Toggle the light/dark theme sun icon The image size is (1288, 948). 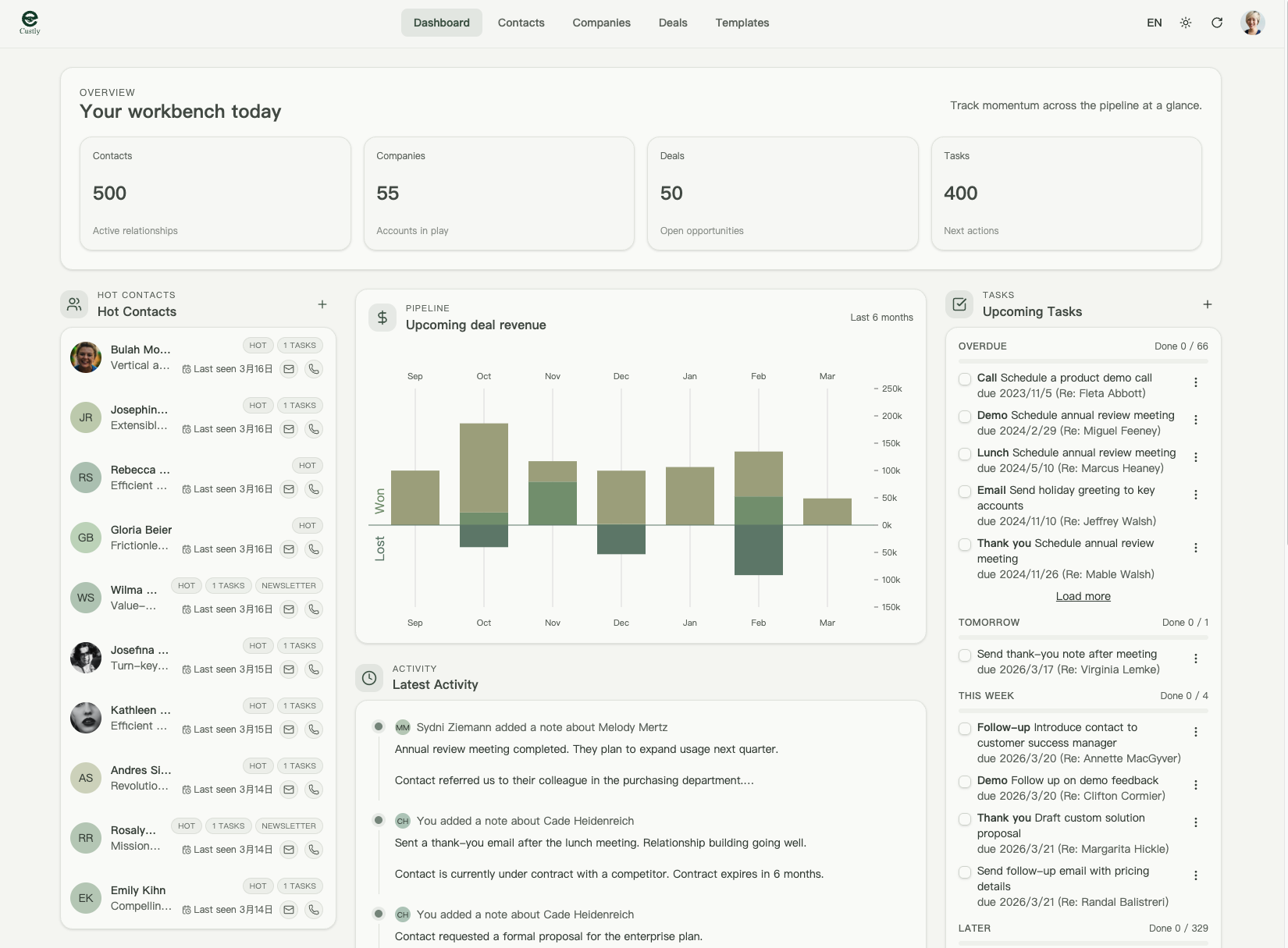coord(1185,23)
